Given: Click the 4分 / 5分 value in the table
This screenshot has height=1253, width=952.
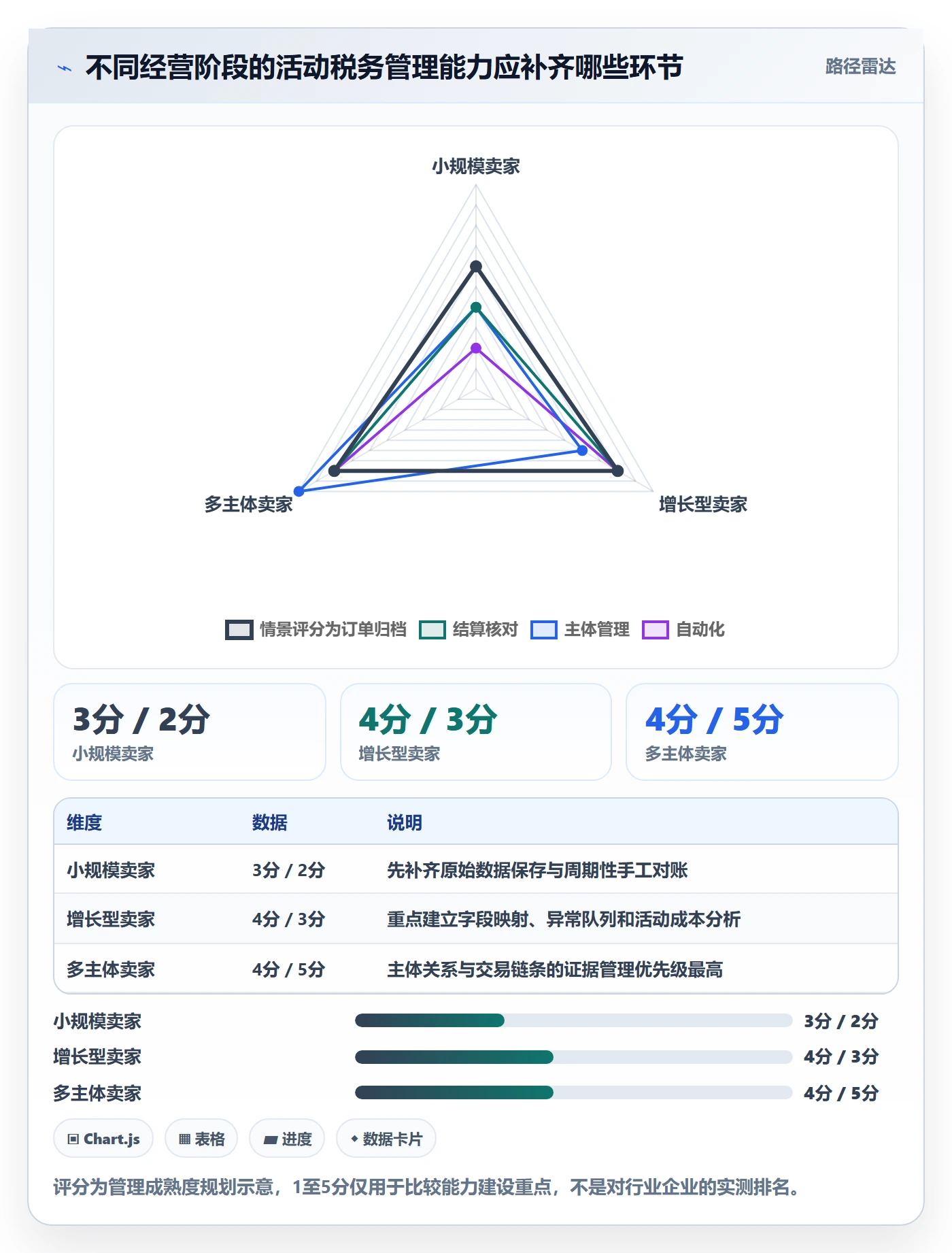Looking at the screenshot, I should [x=288, y=969].
